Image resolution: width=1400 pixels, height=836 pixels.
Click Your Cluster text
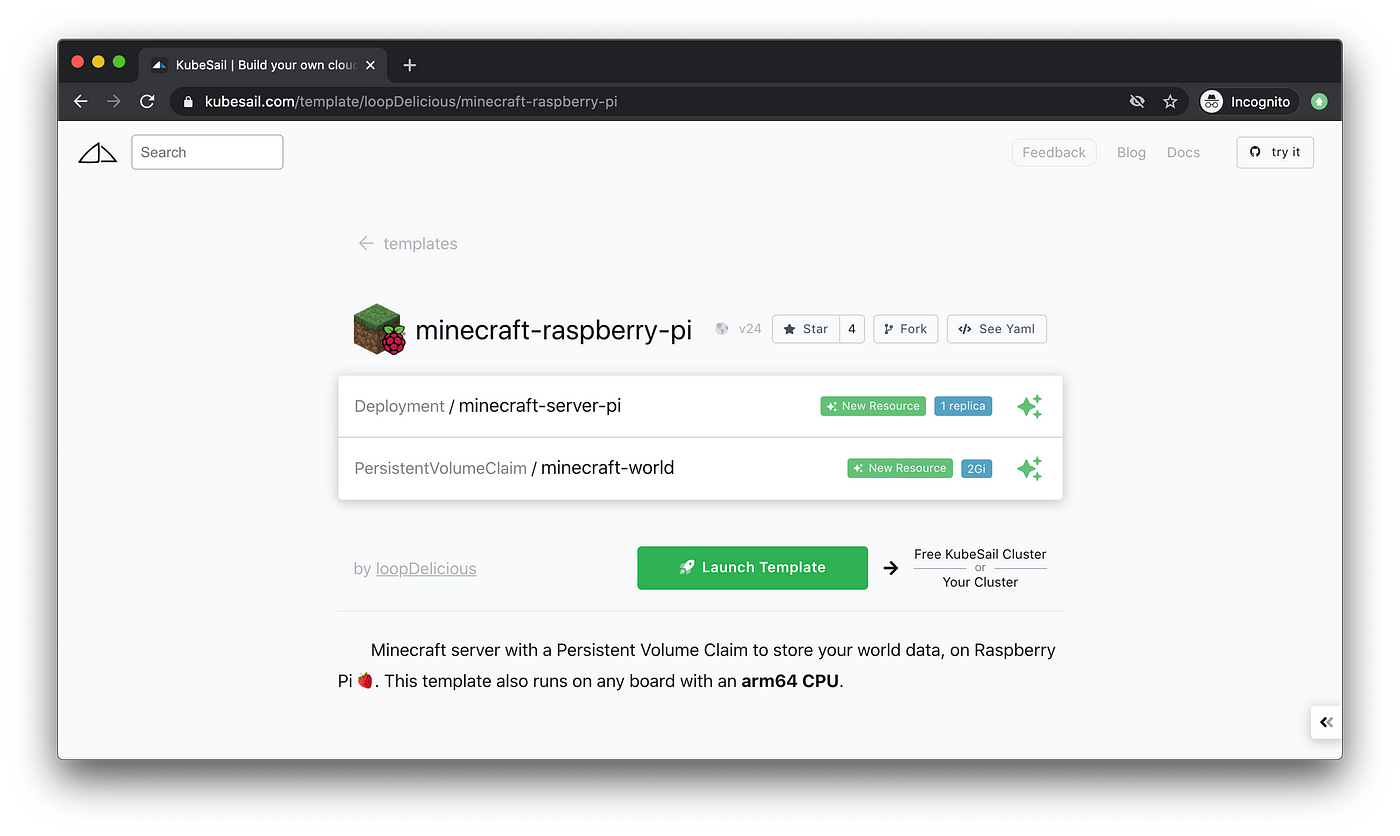pyautogui.click(x=980, y=582)
